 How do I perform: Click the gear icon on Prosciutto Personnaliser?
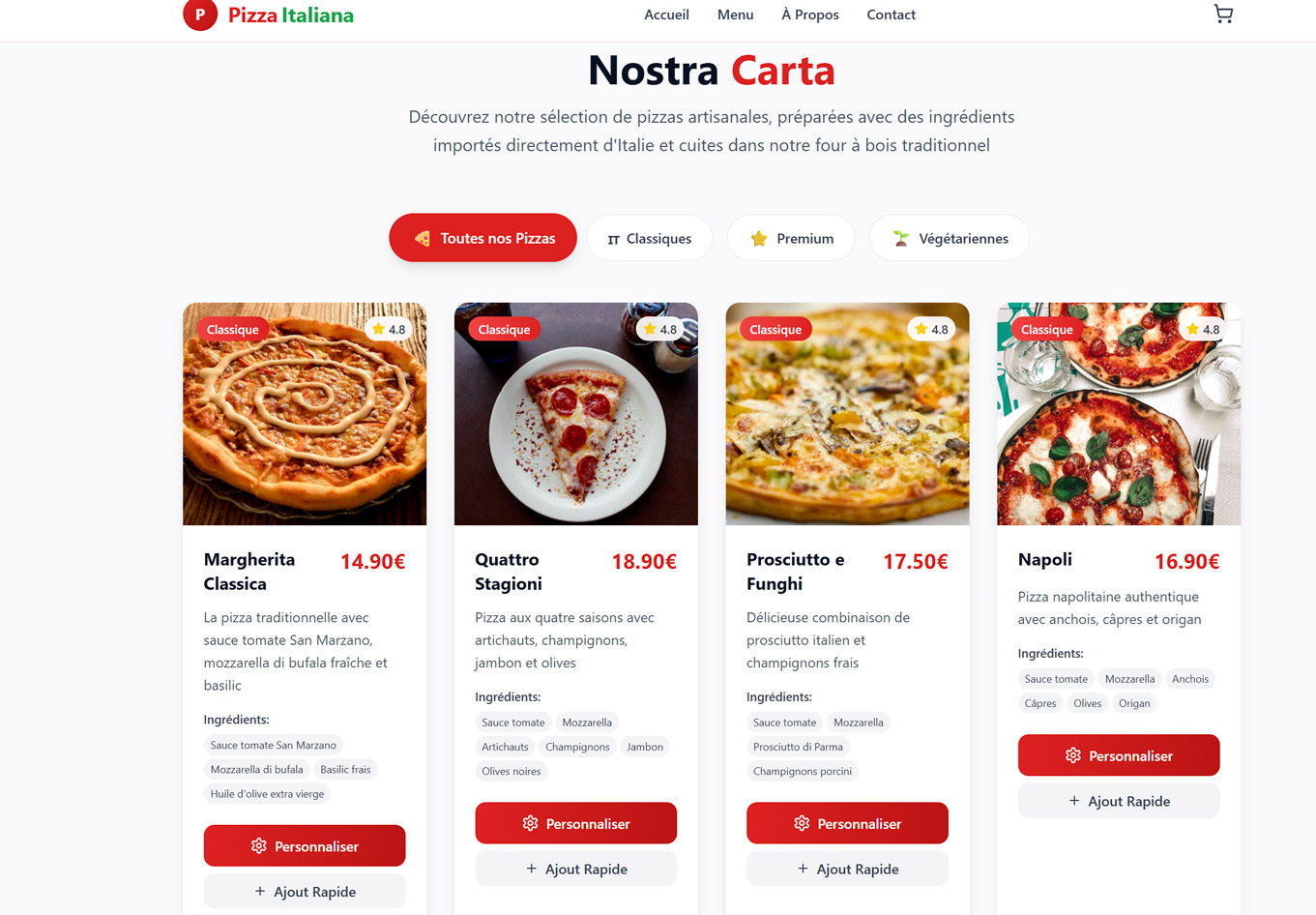(802, 824)
